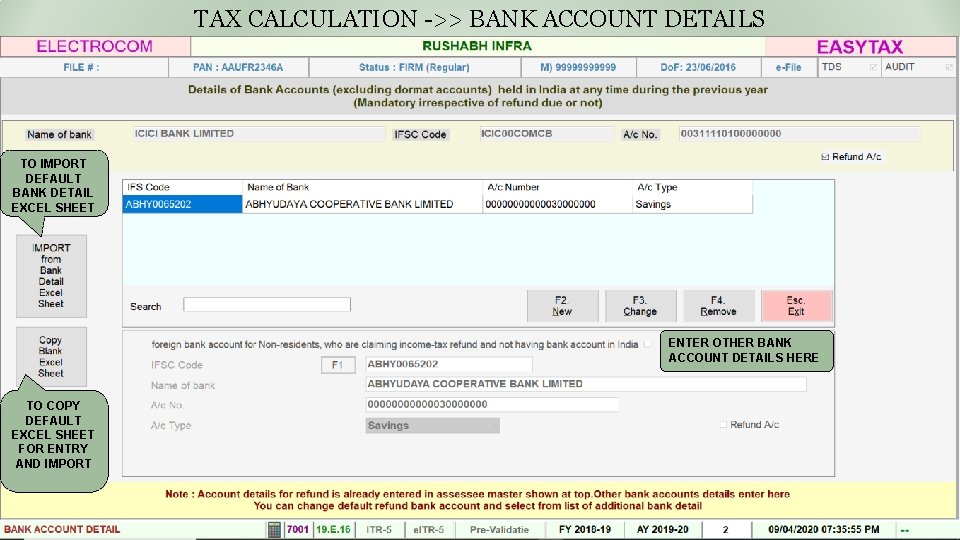The width and height of the screenshot is (960, 540).
Task: Click the F1 IFSC lookup button
Action: (338, 365)
